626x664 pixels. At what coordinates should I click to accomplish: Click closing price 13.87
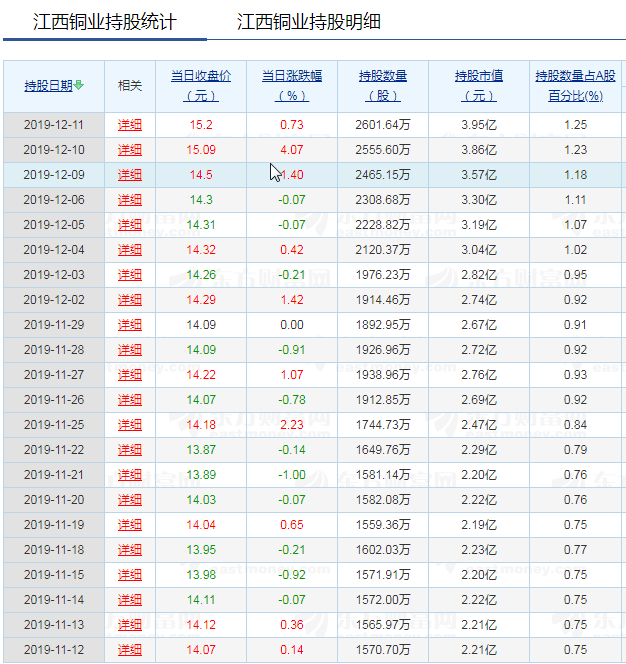point(201,450)
